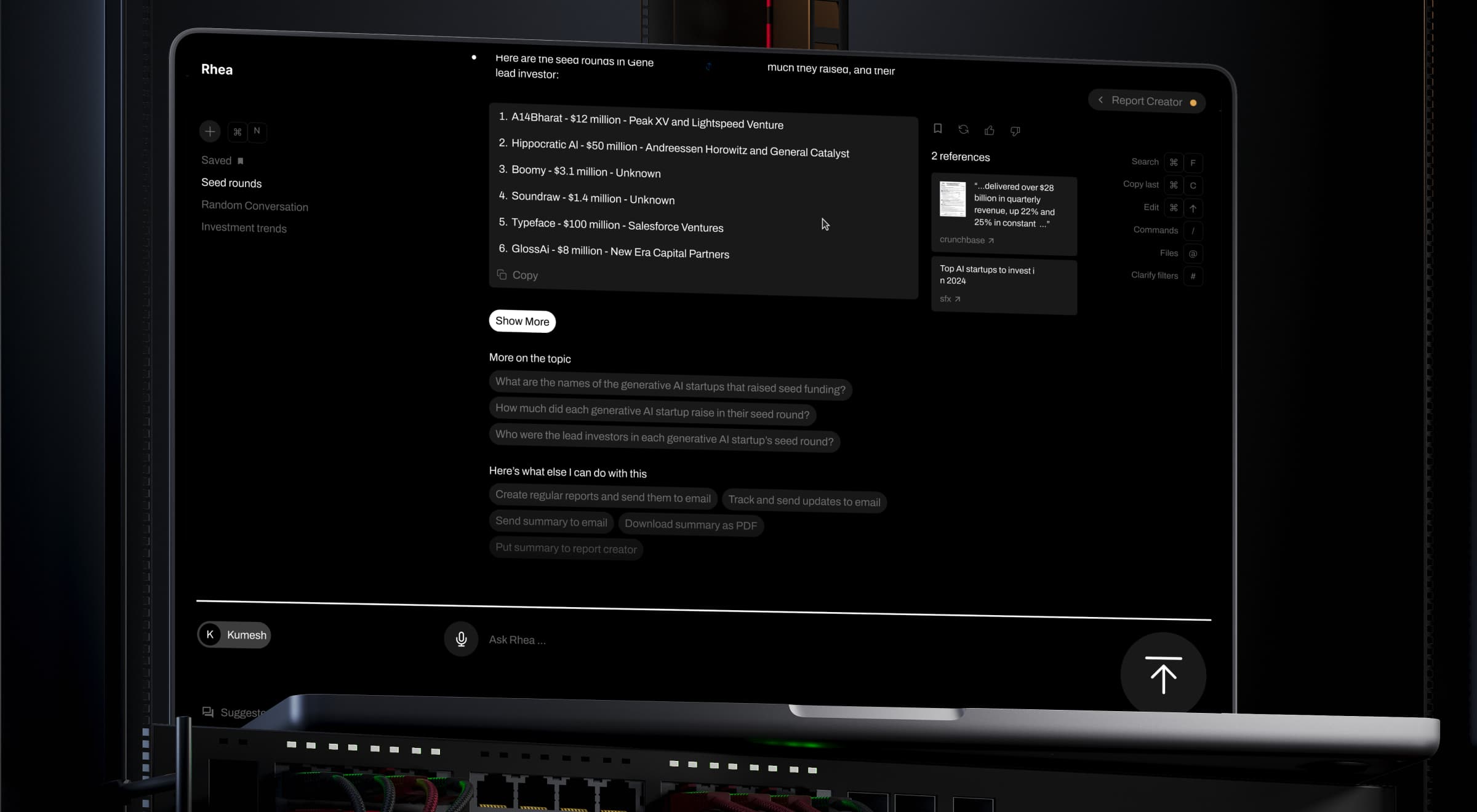Screen dimensions: 1477x812
Task: Click the @ key badge for Files
Action: pos(1193,253)
